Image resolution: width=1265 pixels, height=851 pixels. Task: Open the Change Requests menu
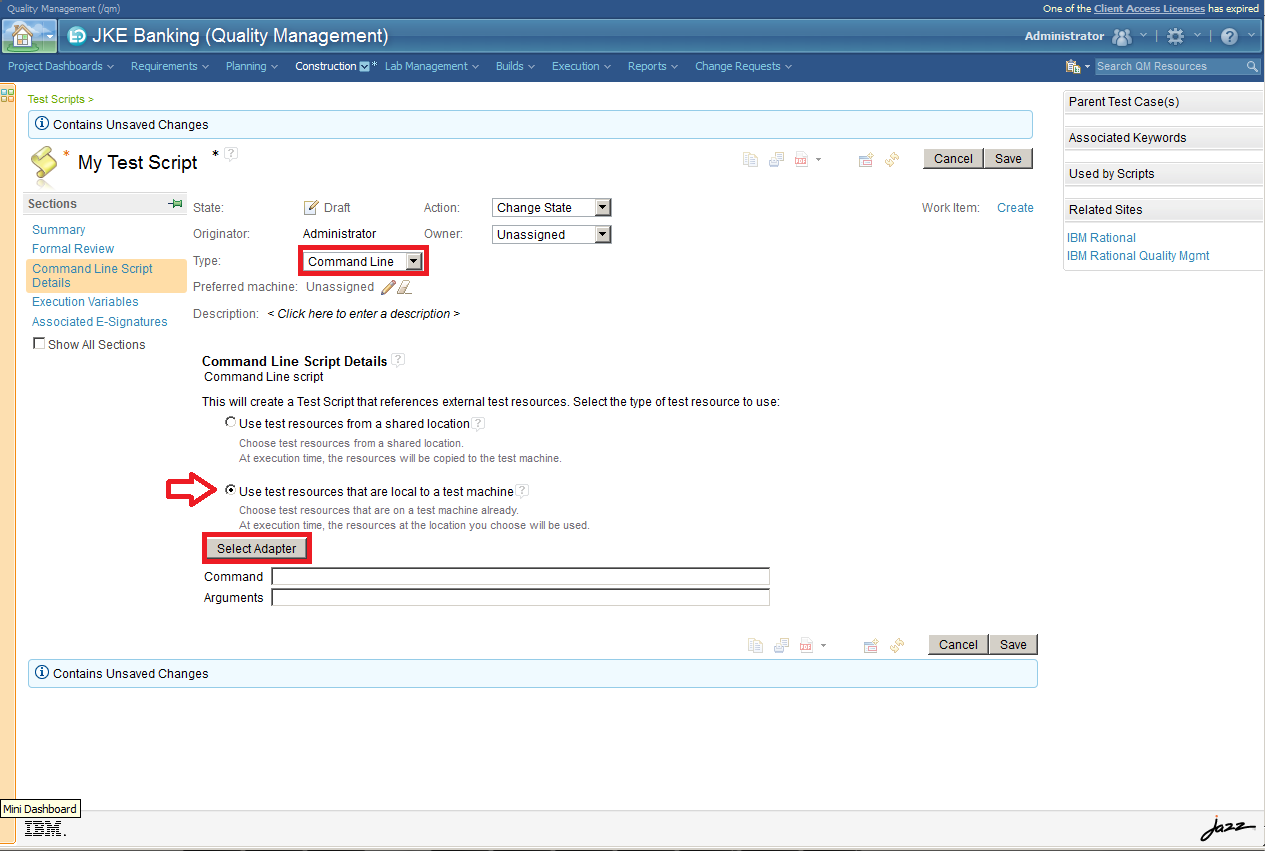pos(744,66)
